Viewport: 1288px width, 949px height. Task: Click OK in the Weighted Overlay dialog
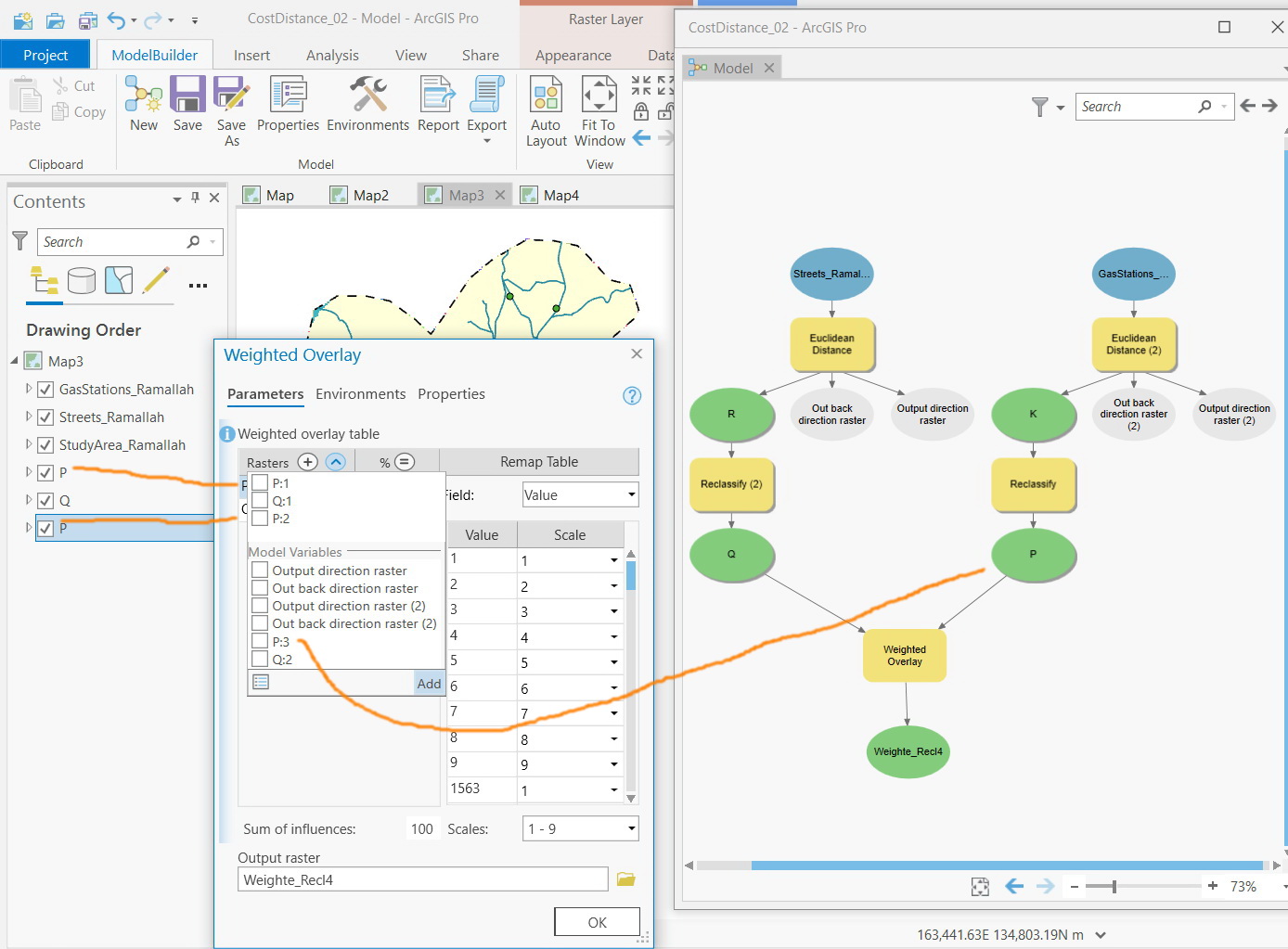pyautogui.click(x=598, y=922)
